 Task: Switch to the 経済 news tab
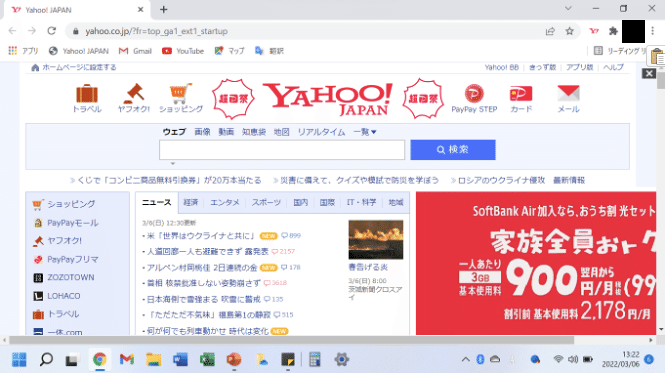click(x=191, y=202)
